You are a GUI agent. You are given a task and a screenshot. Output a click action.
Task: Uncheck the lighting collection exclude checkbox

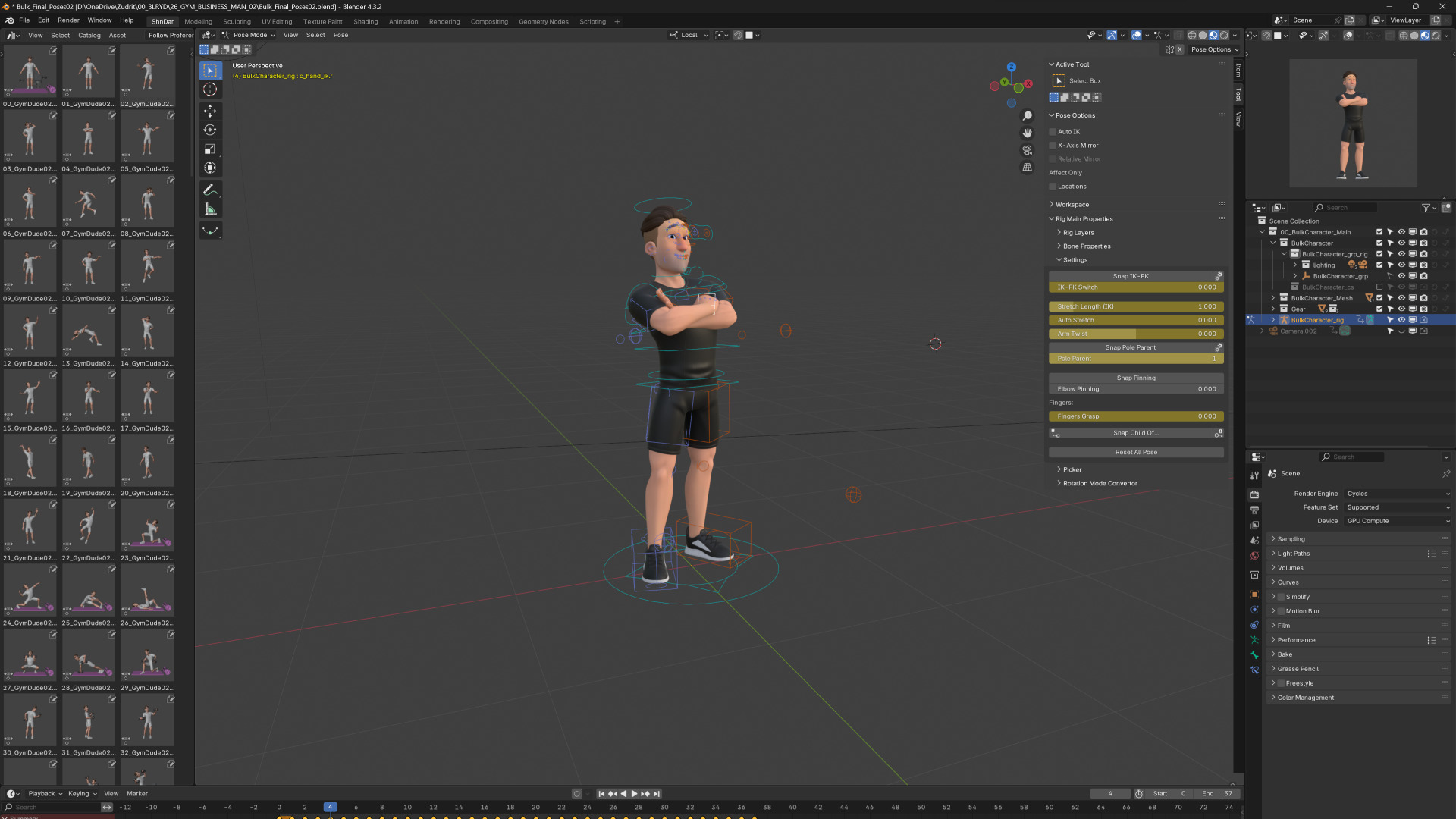coord(1379,265)
